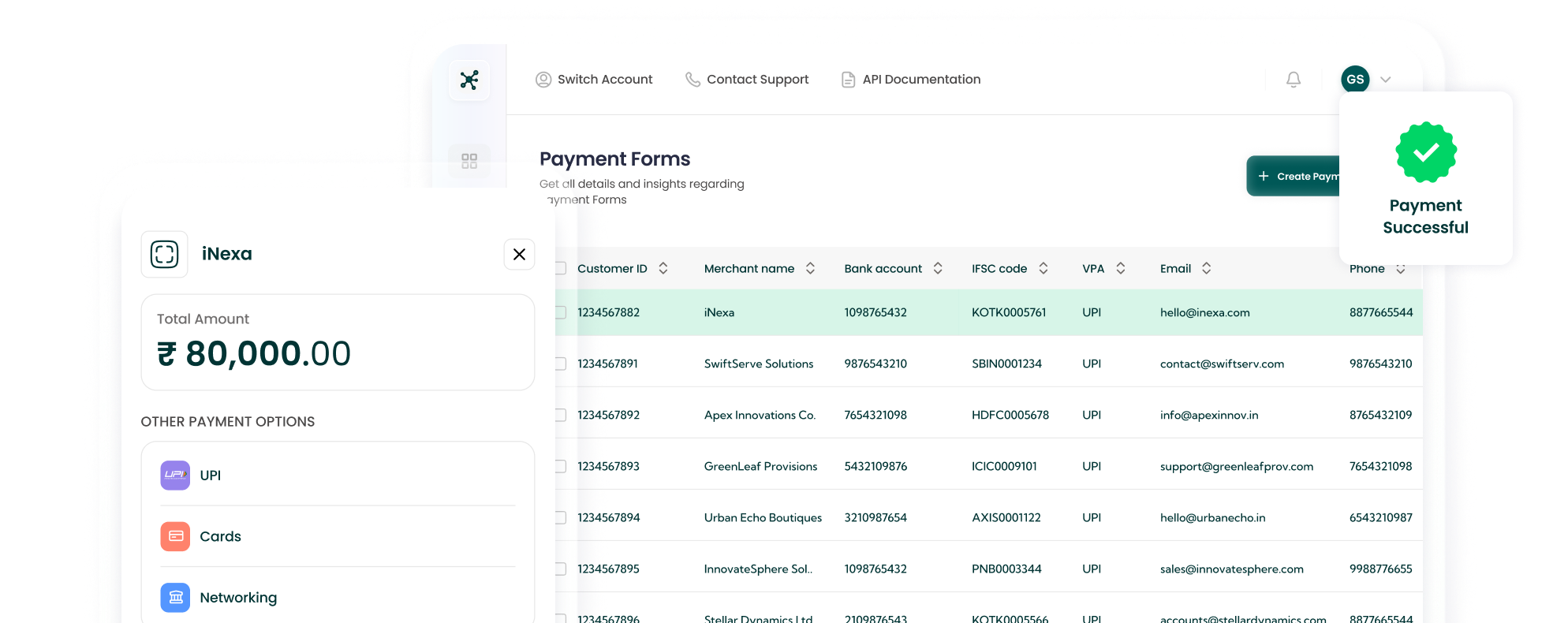Click the Customer ID column header label
The image size is (1568, 623).
tap(612, 269)
